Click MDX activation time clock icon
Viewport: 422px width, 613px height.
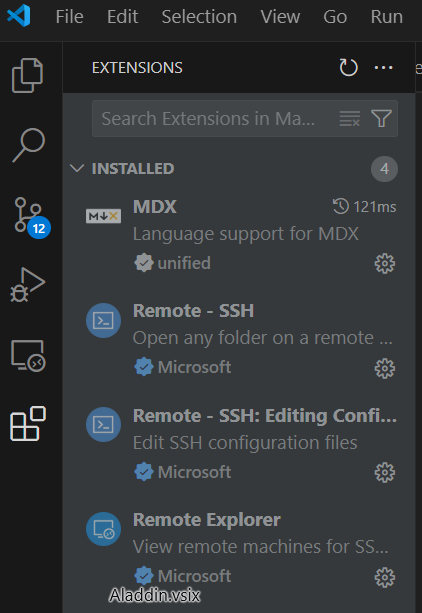[x=341, y=206]
